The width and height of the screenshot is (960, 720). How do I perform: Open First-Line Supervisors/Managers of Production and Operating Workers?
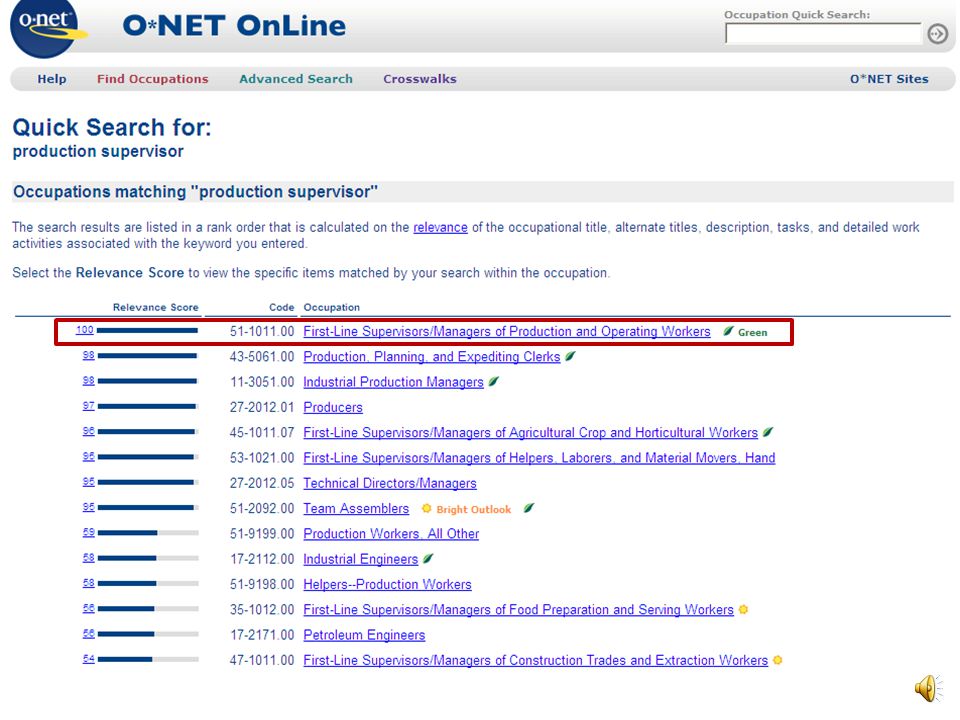click(x=507, y=331)
